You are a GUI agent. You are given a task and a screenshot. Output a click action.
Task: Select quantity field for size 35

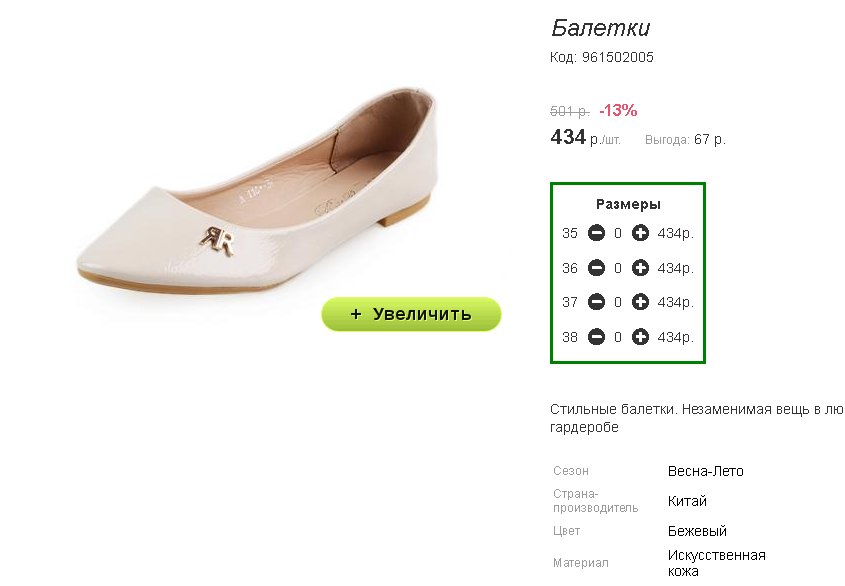point(618,234)
